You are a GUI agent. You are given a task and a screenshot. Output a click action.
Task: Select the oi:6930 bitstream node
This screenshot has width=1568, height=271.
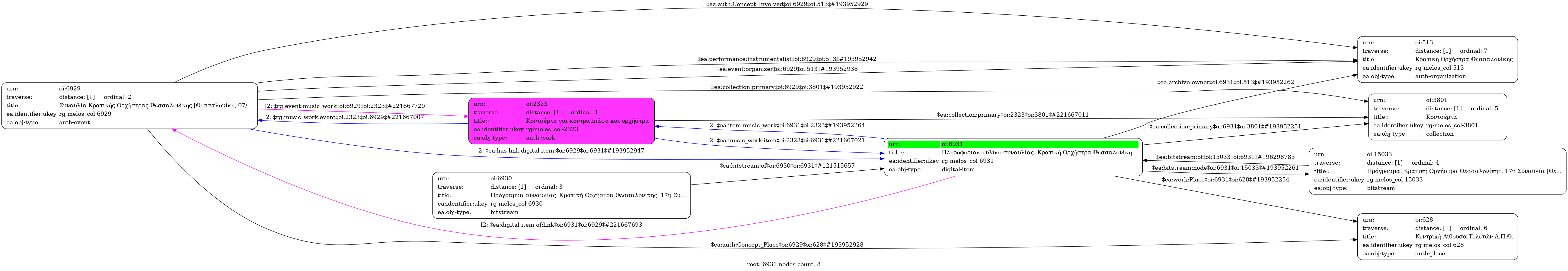tap(560, 195)
